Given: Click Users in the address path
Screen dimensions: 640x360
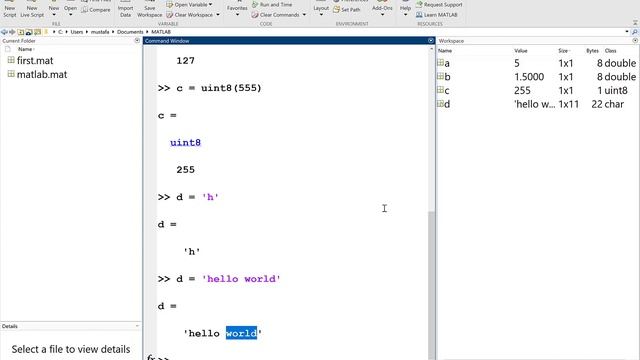Looking at the screenshot, I should pos(77,32).
